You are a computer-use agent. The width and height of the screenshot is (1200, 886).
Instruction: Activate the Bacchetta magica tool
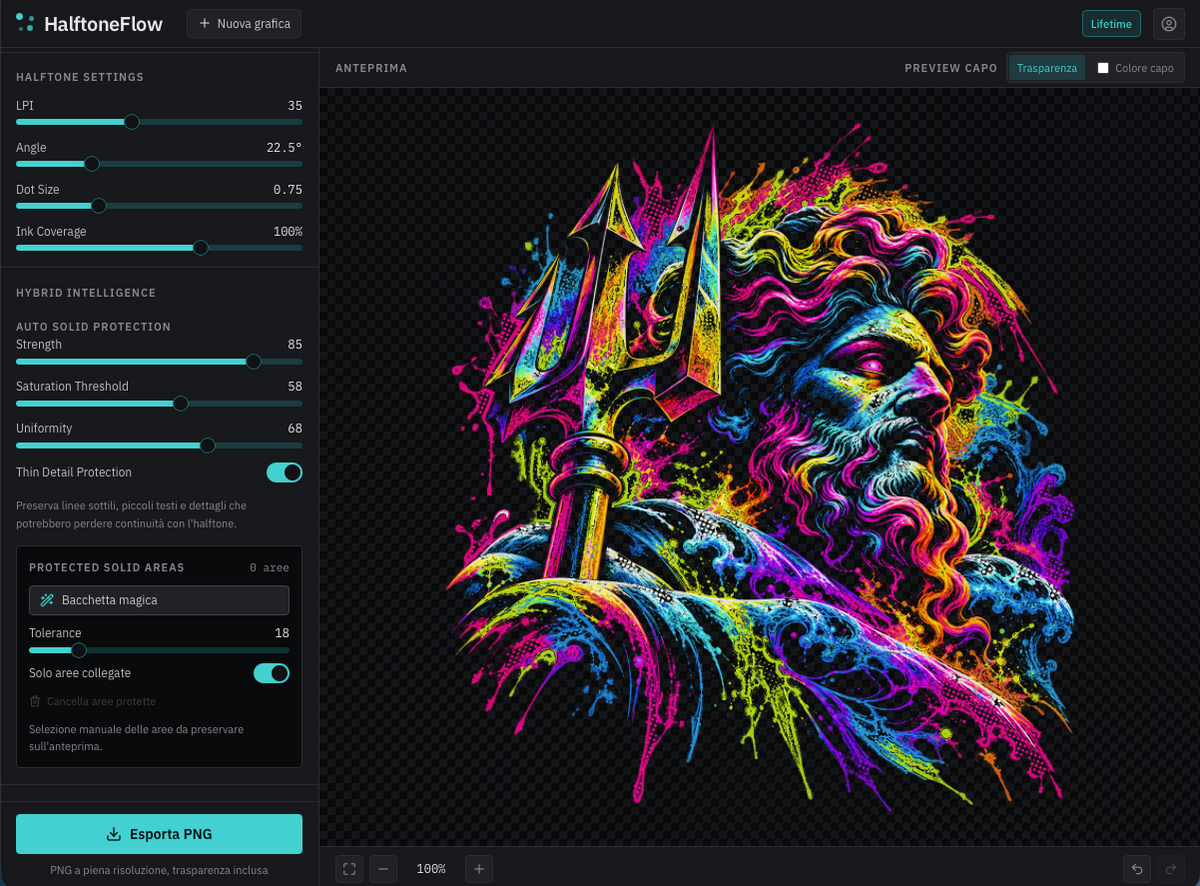pos(159,600)
